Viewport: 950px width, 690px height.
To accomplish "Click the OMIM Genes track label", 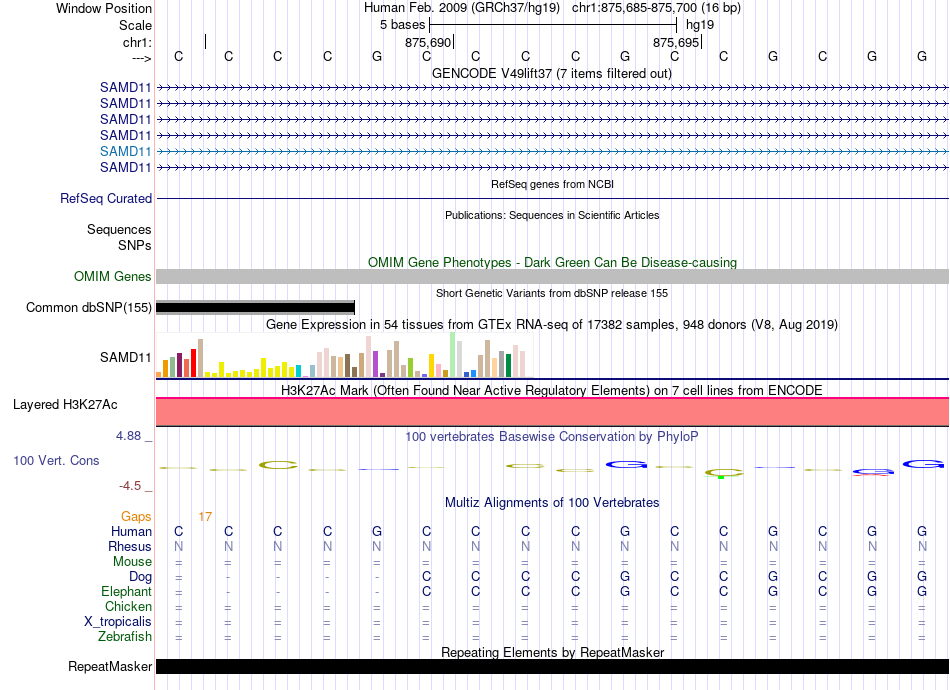I will (x=113, y=276).
